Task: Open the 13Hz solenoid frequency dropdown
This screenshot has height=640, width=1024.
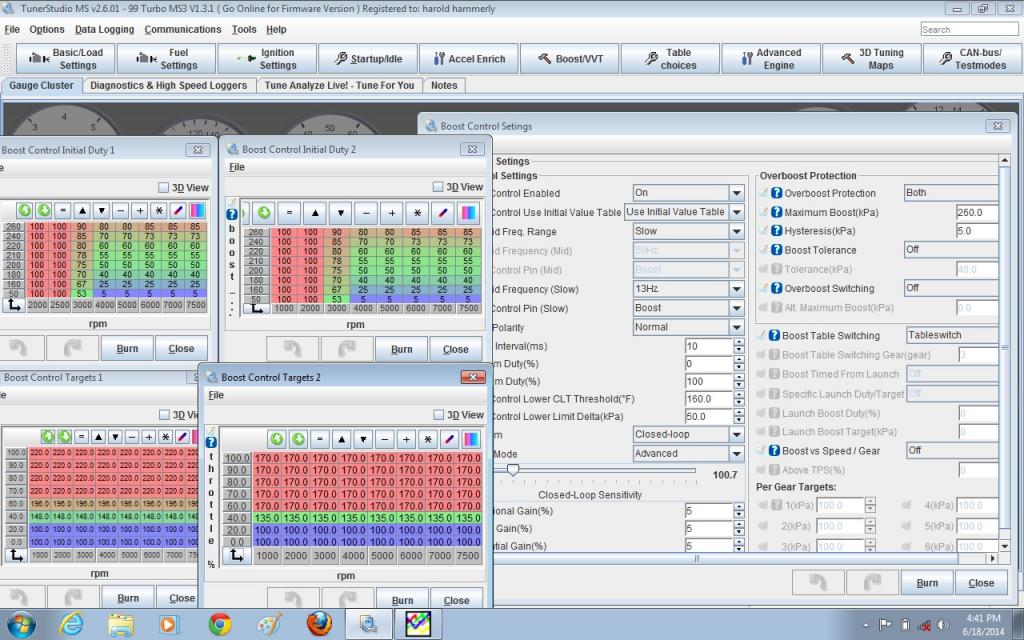Action: tap(736, 289)
